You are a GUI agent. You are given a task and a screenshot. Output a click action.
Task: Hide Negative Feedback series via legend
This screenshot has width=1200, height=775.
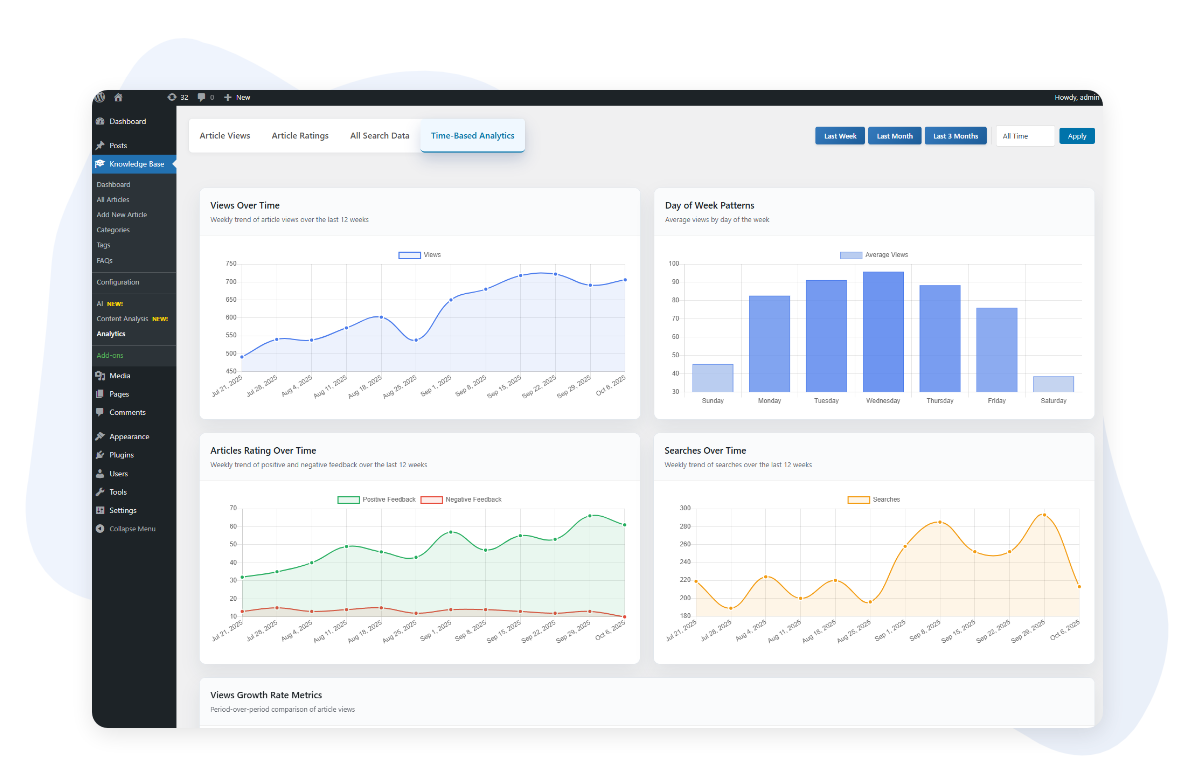[x=431, y=499]
